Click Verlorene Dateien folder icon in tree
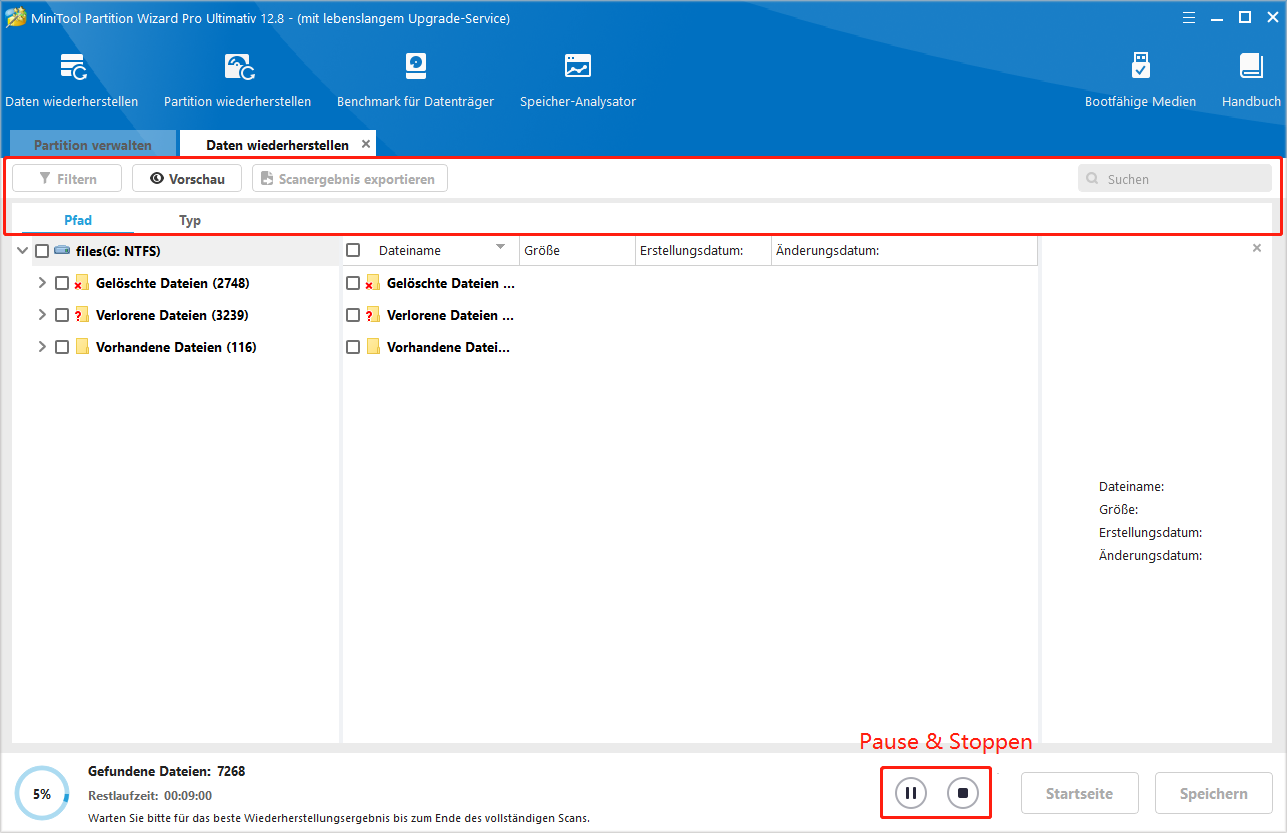The width and height of the screenshot is (1287, 833). click(x=82, y=315)
